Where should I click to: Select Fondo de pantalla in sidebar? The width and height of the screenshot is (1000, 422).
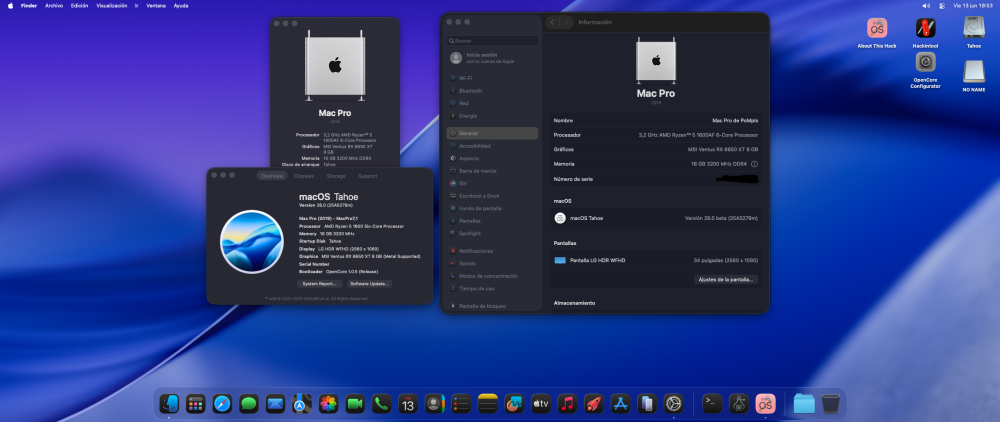tap(492, 208)
